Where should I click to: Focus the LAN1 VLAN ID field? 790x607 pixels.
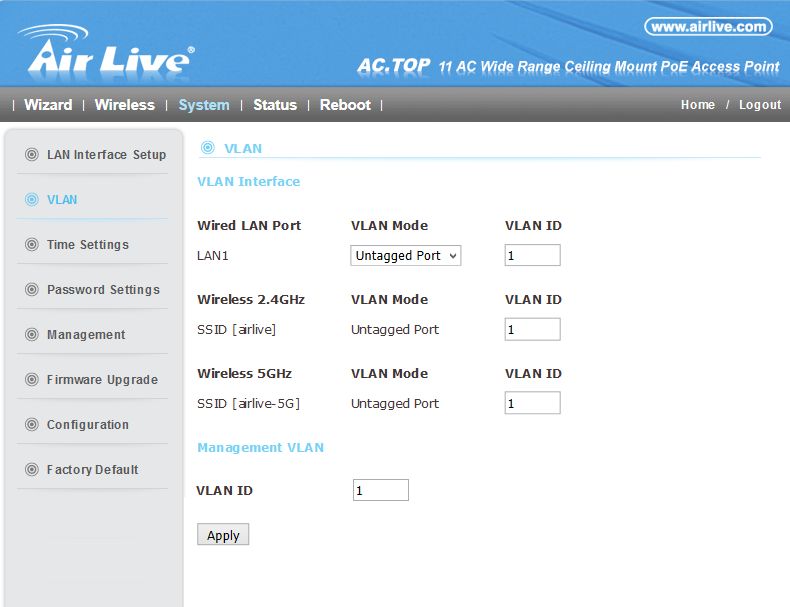[533, 255]
